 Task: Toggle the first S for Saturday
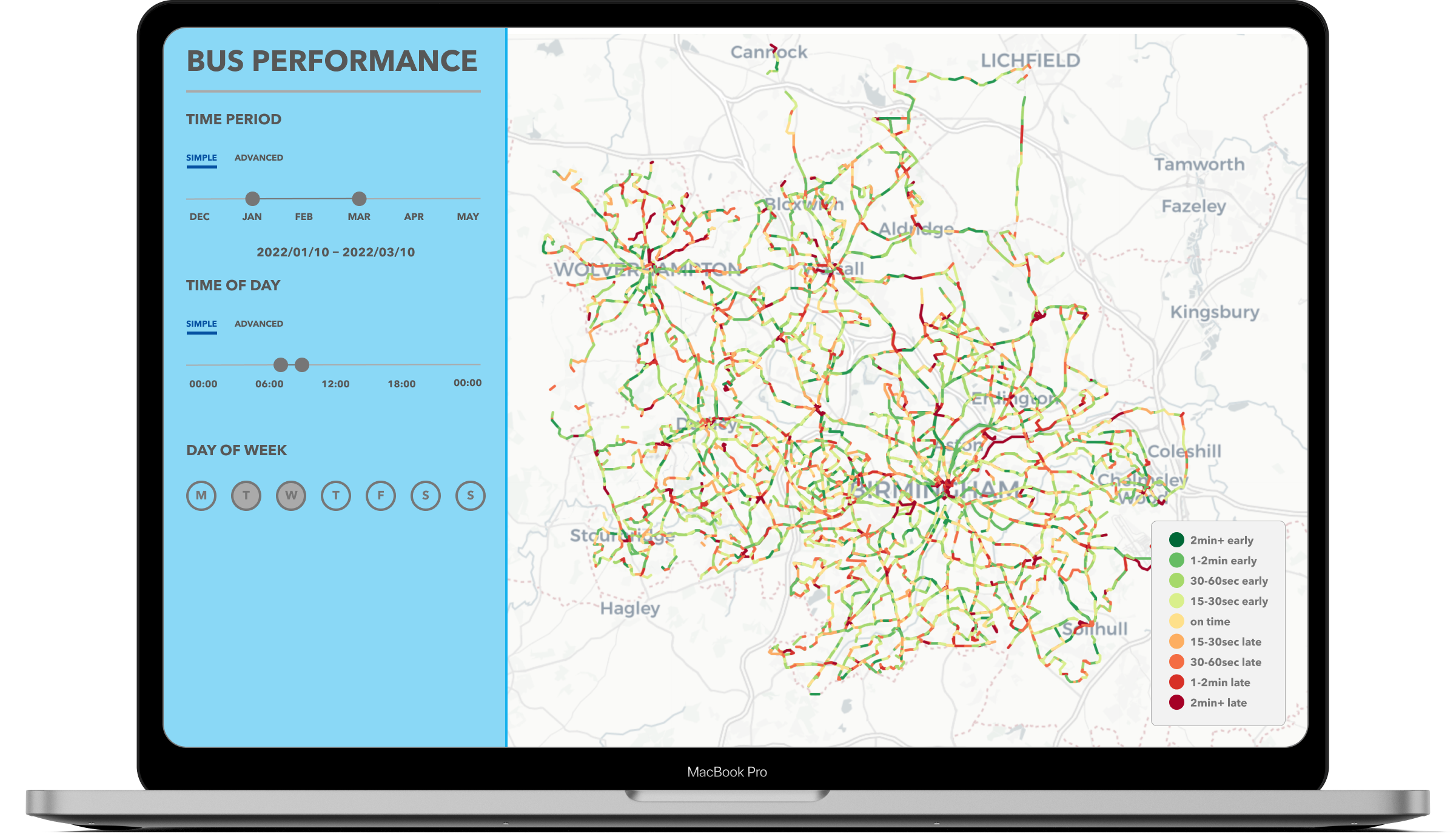click(425, 495)
